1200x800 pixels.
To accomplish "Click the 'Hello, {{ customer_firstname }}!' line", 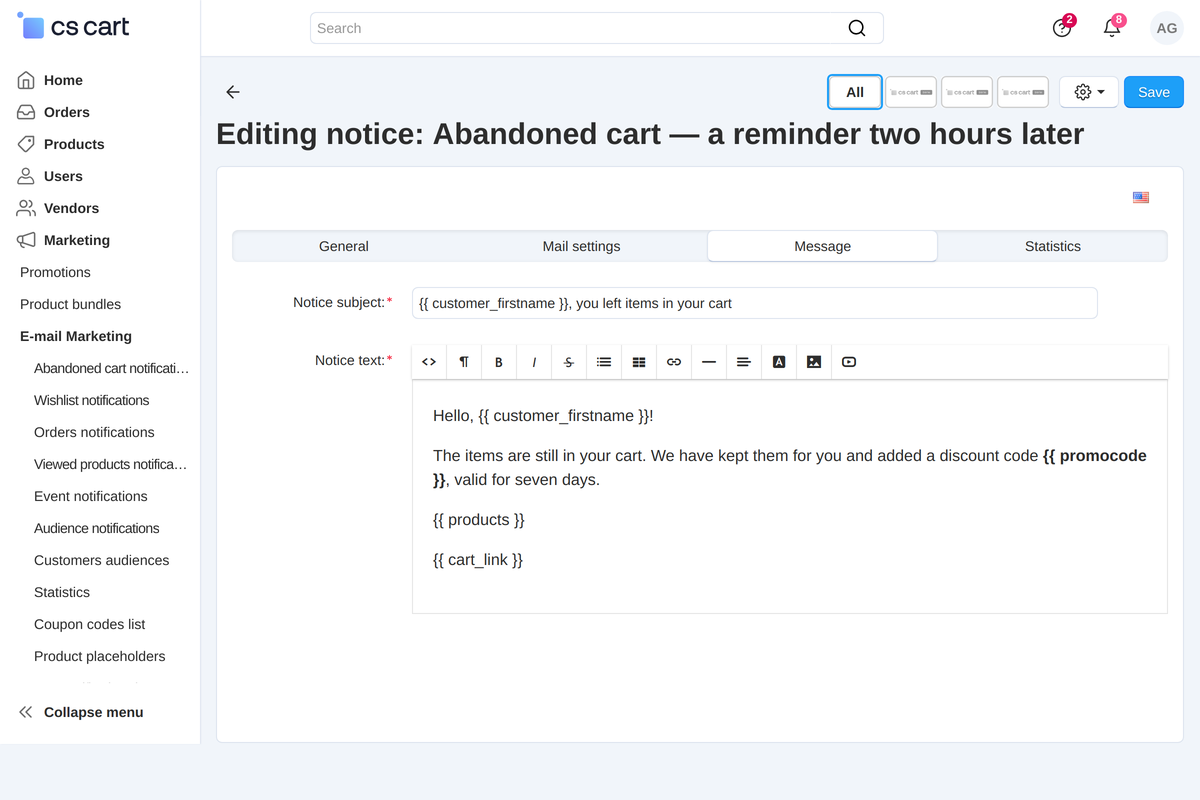I will click(x=543, y=416).
